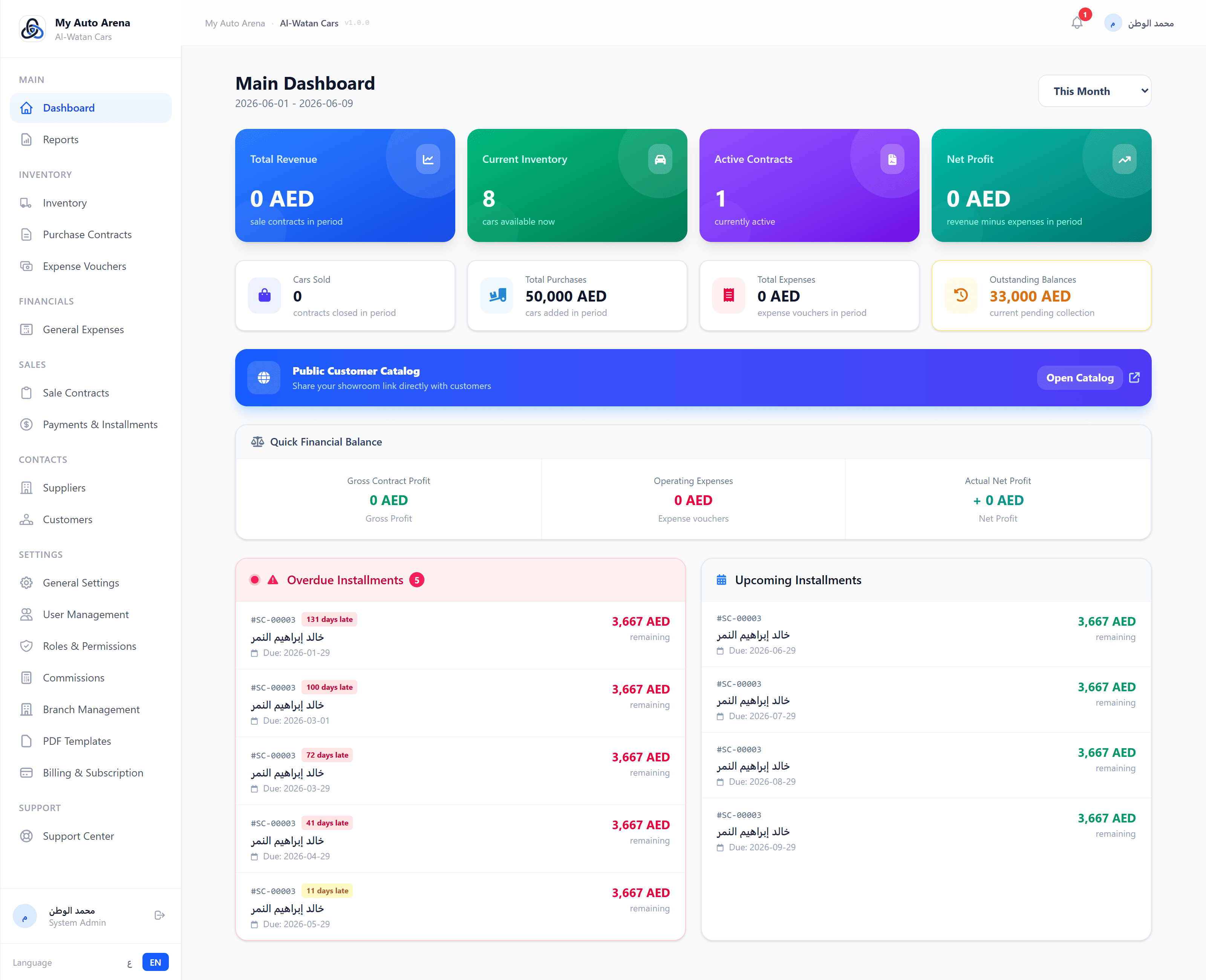
Task: Click the date range 2026-06-01 - 2026-06-09
Action: coord(294,103)
